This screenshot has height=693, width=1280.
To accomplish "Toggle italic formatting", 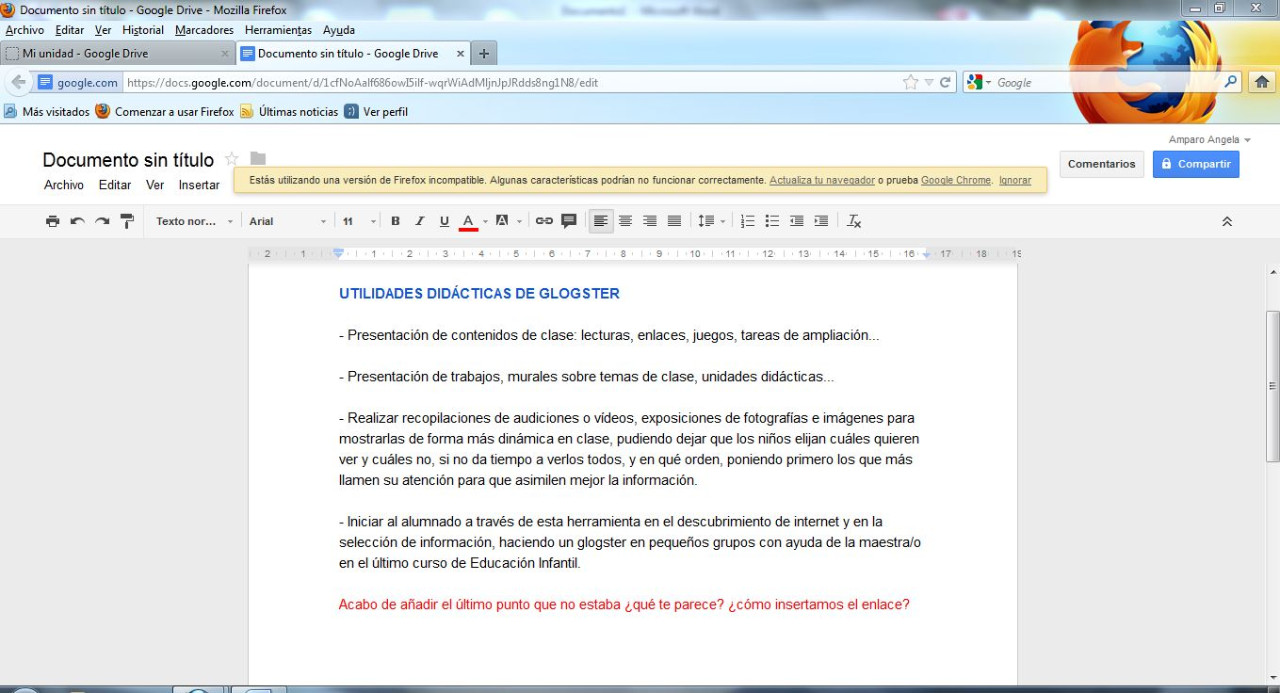I will click(420, 221).
